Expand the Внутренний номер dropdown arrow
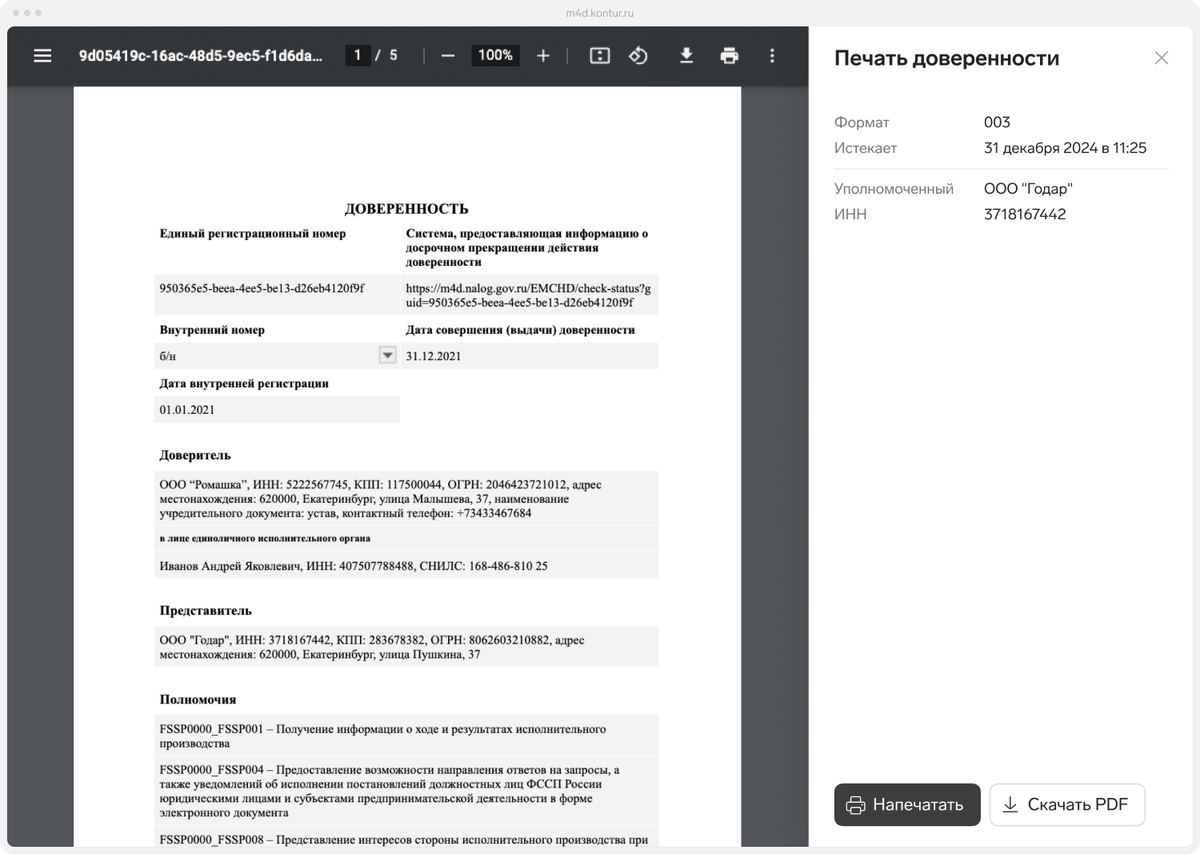 click(388, 355)
